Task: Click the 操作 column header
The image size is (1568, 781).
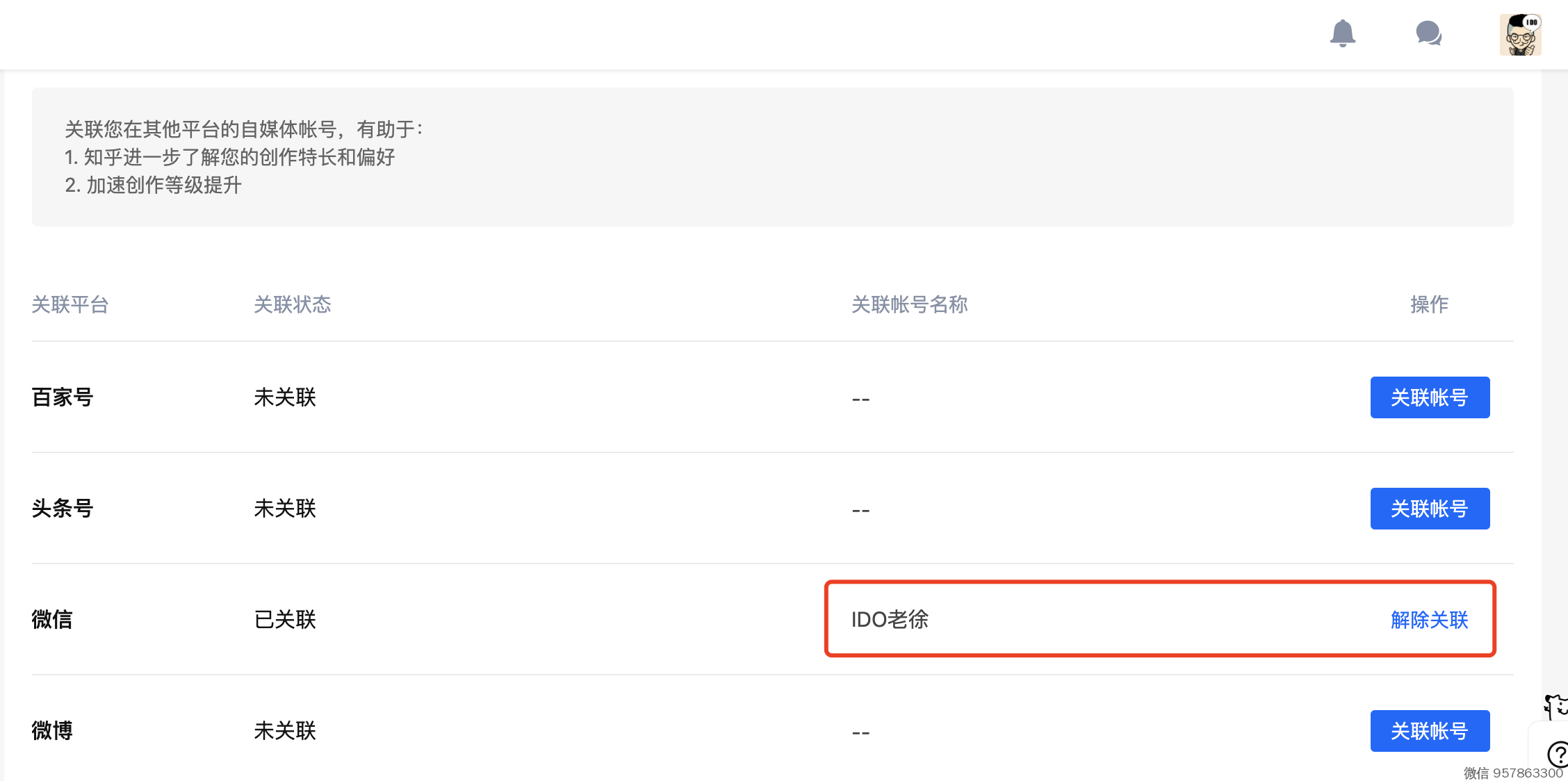Action: click(x=1429, y=304)
